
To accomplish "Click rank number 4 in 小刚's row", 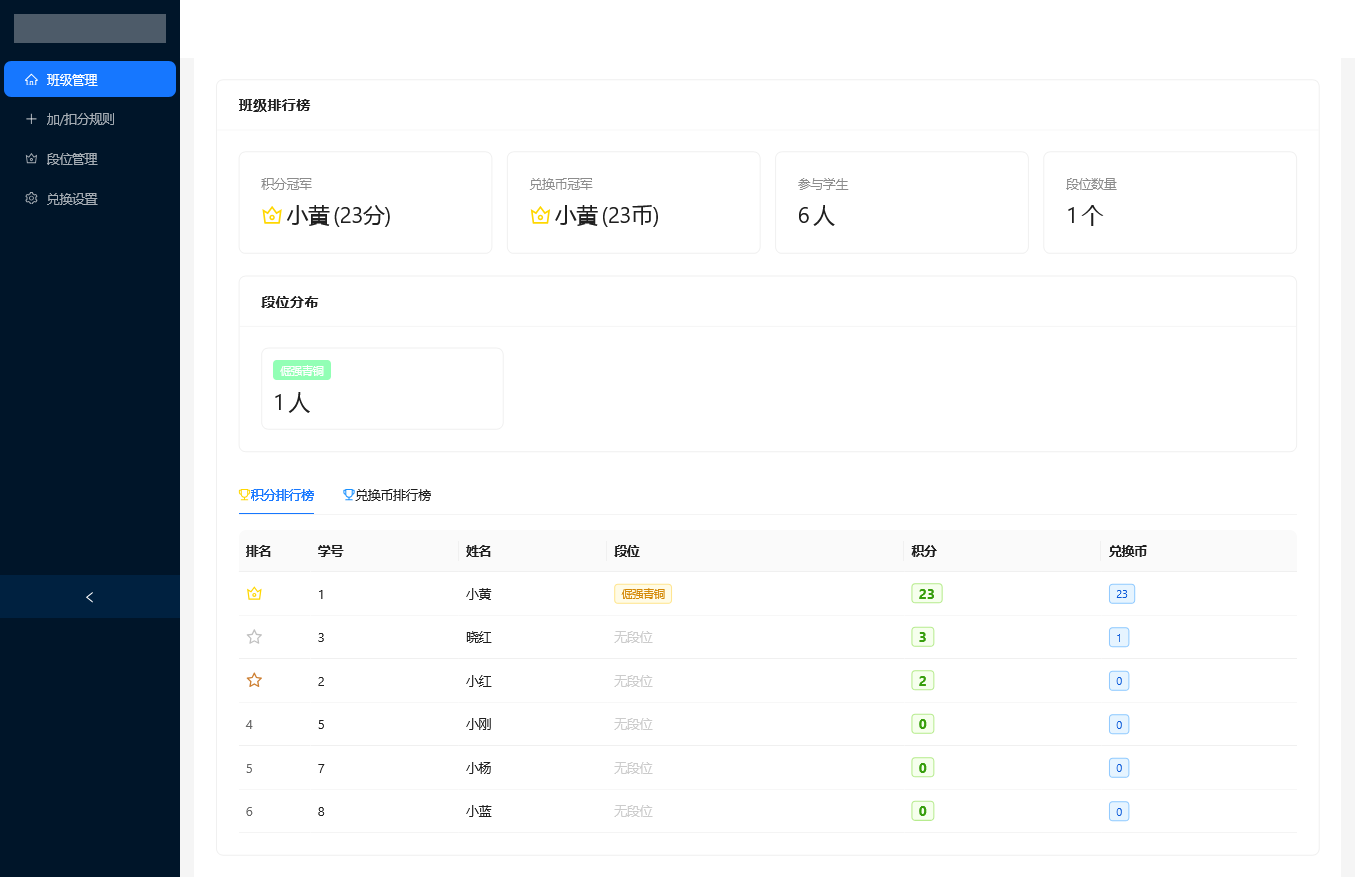I will tap(249, 724).
